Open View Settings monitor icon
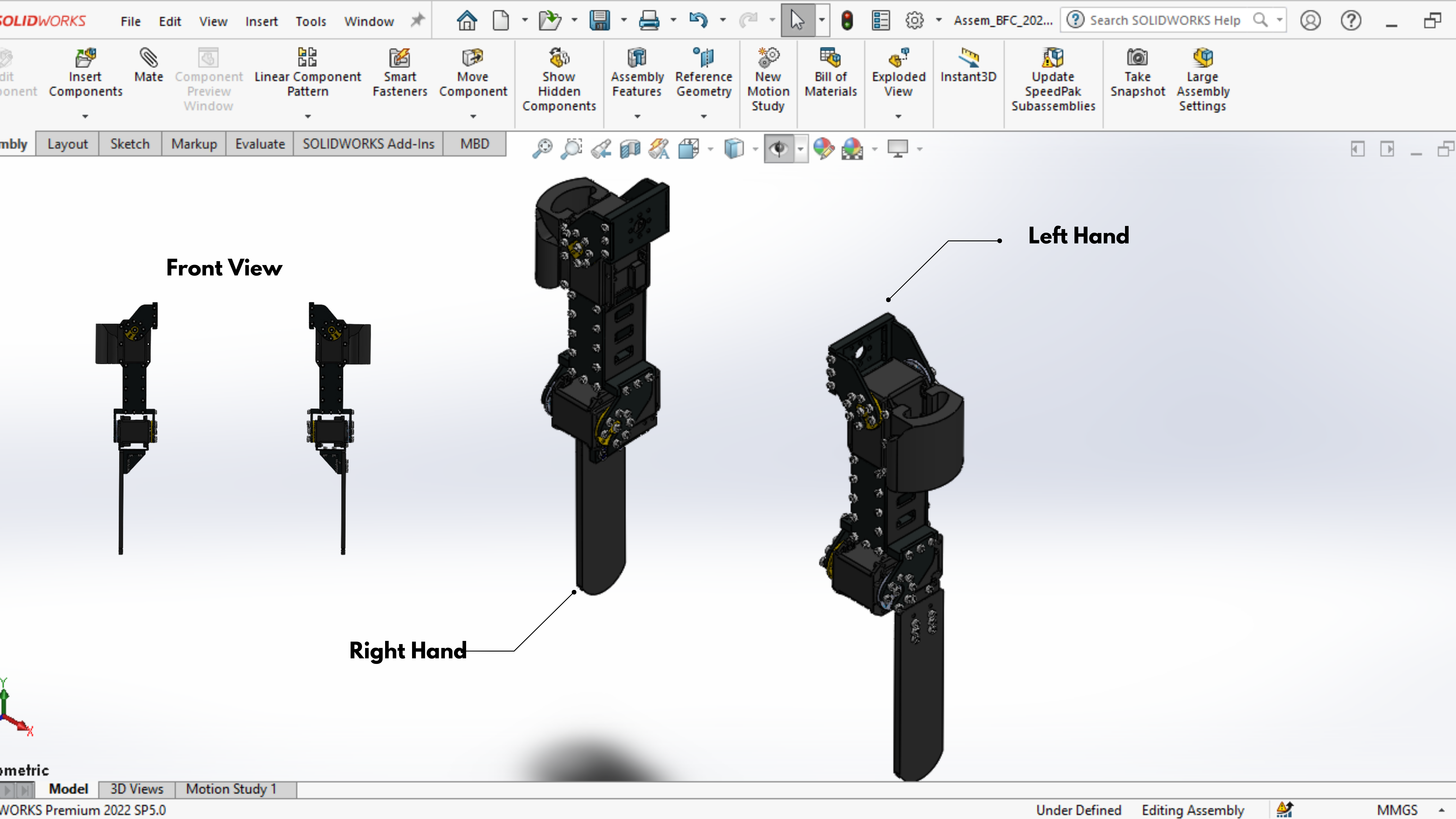 coord(898,149)
